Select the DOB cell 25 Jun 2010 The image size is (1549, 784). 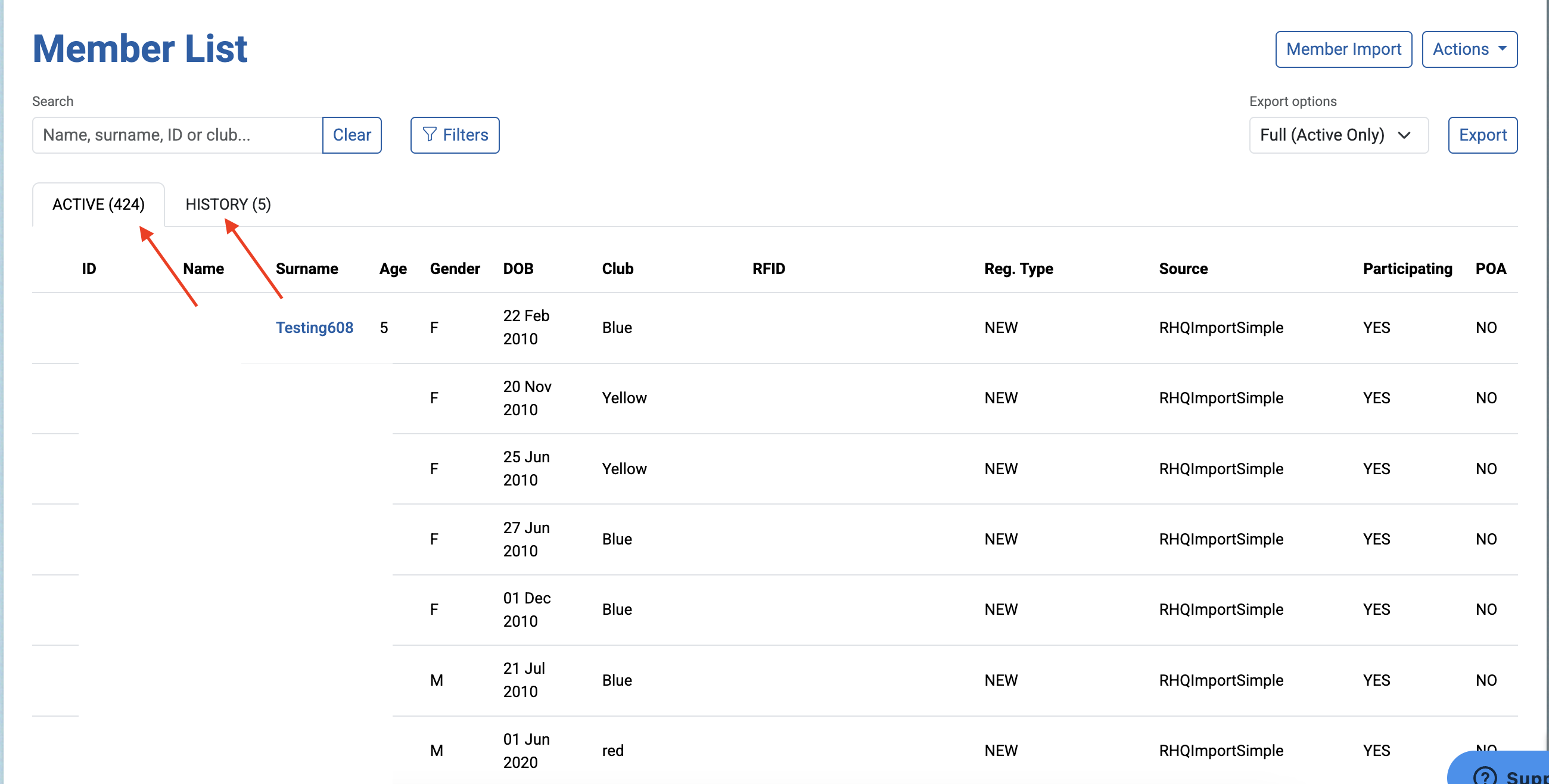[x=526, y=468]
